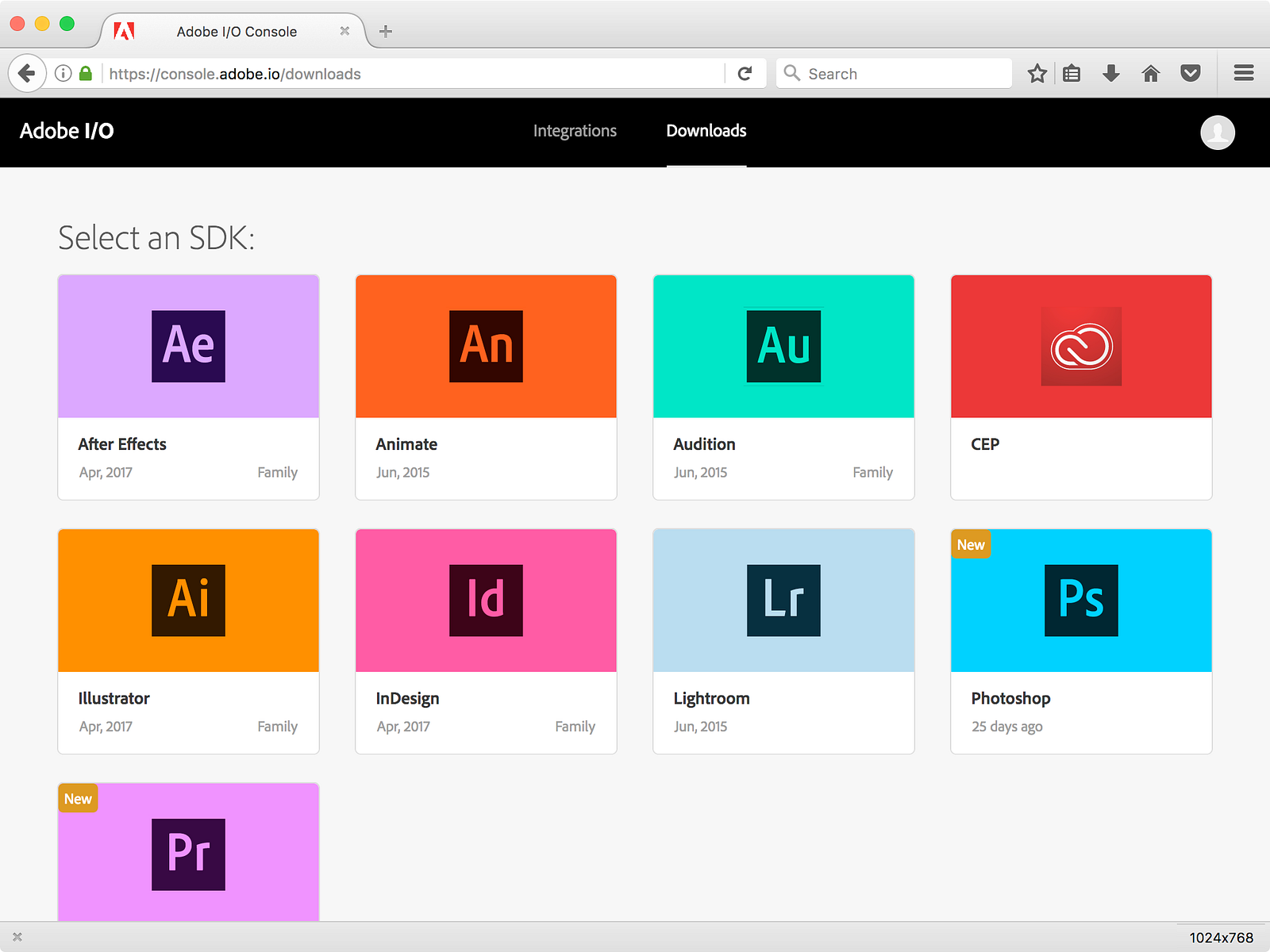
Task: Click the "Jun, 2015" date under Animate
Action: pos(402,473)
